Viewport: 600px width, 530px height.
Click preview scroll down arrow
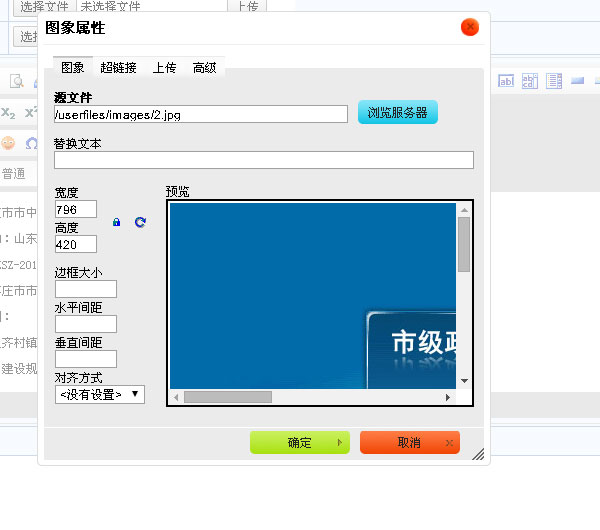[464, 381]
